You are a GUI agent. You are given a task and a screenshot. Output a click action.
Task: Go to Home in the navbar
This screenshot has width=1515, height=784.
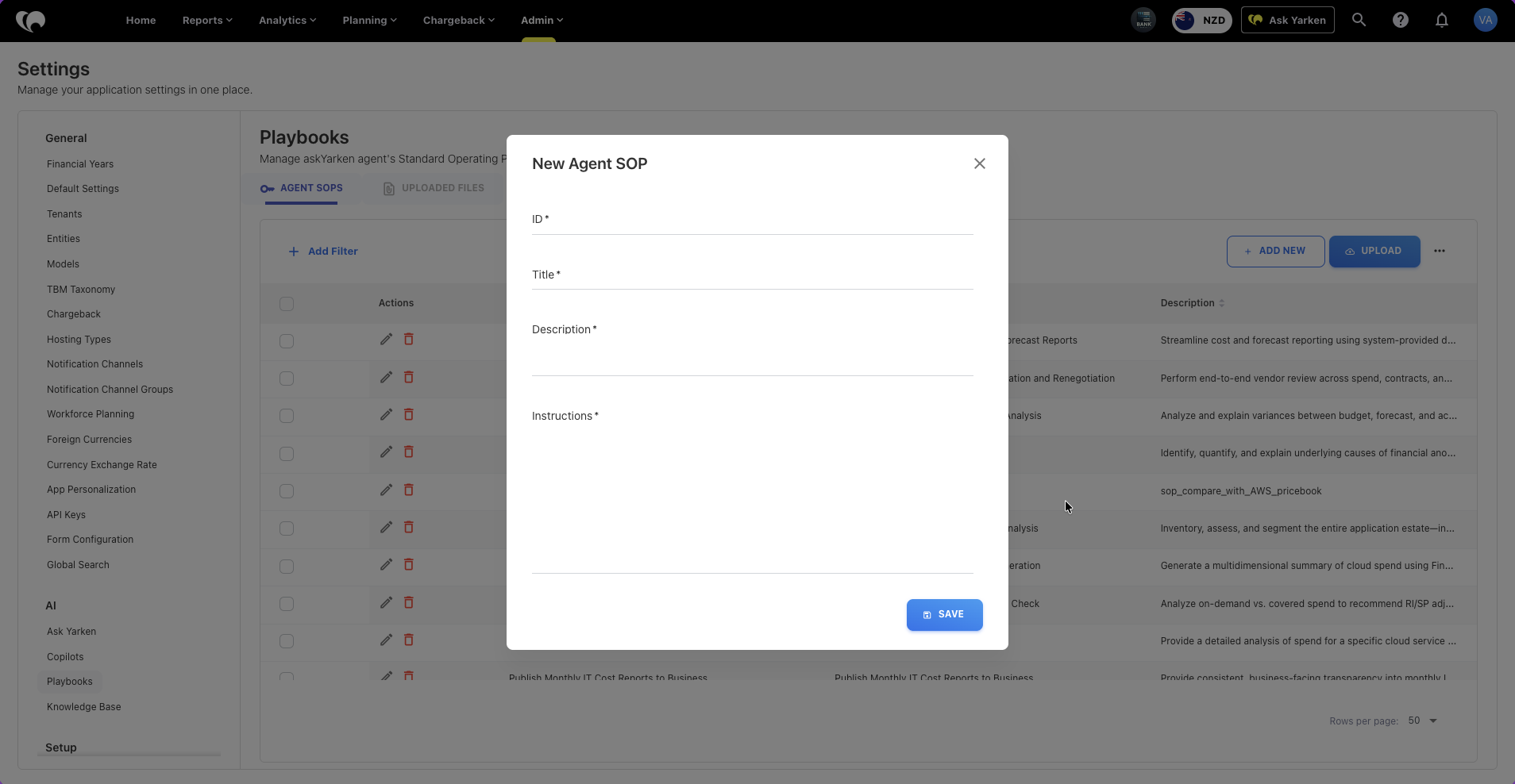(141, 20)
